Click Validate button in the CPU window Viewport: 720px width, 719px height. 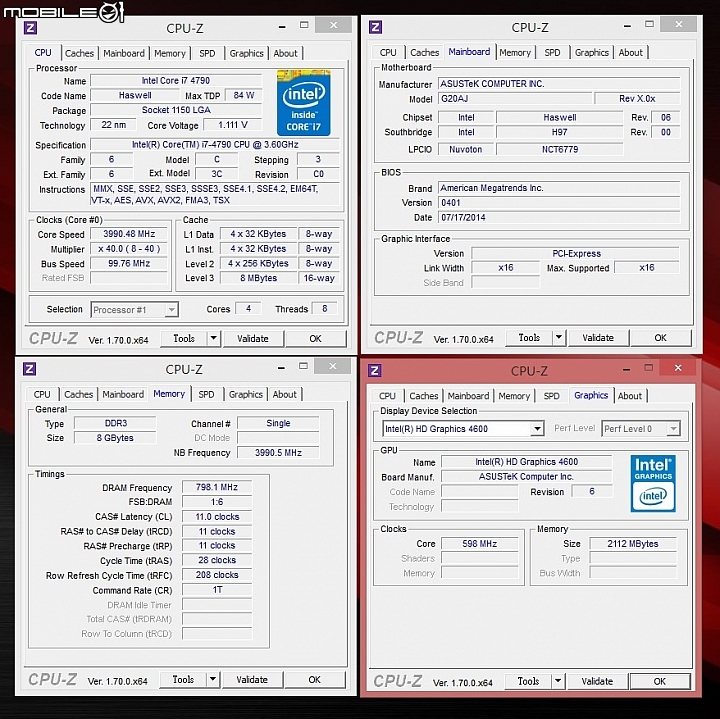[x=253, y=339]
